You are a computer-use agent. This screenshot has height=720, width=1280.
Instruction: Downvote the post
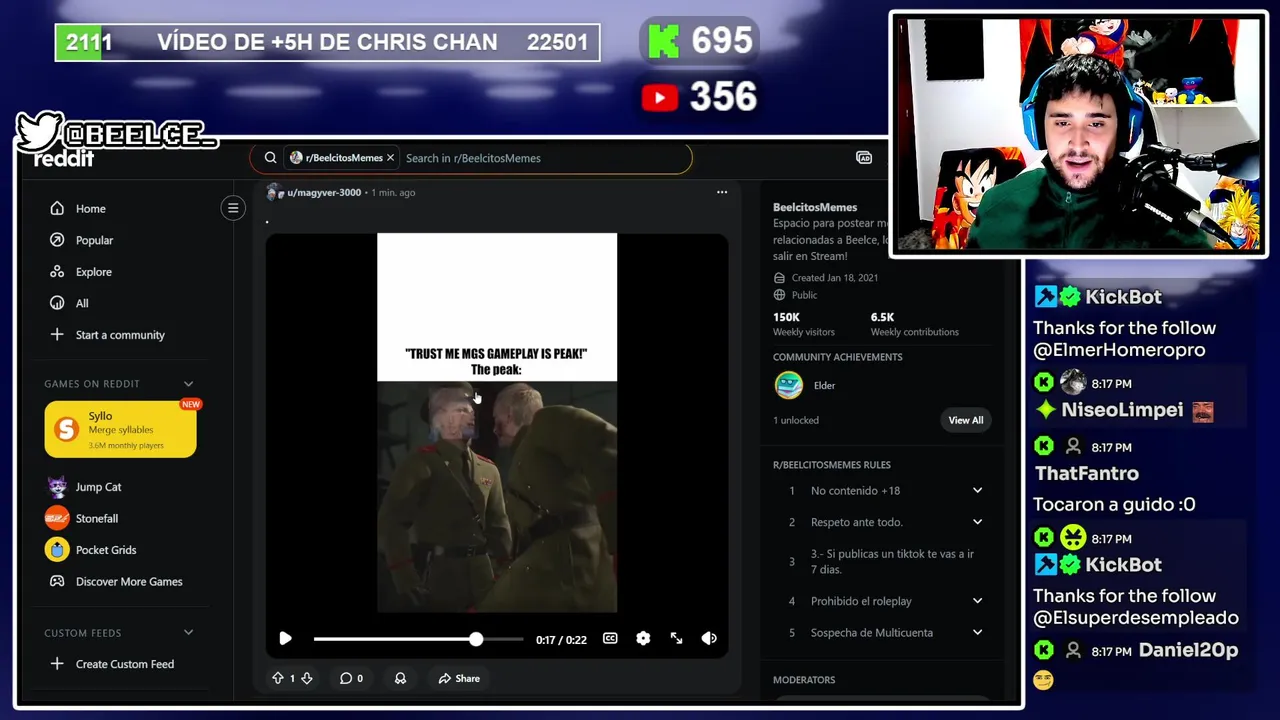[x=307, y=678]
